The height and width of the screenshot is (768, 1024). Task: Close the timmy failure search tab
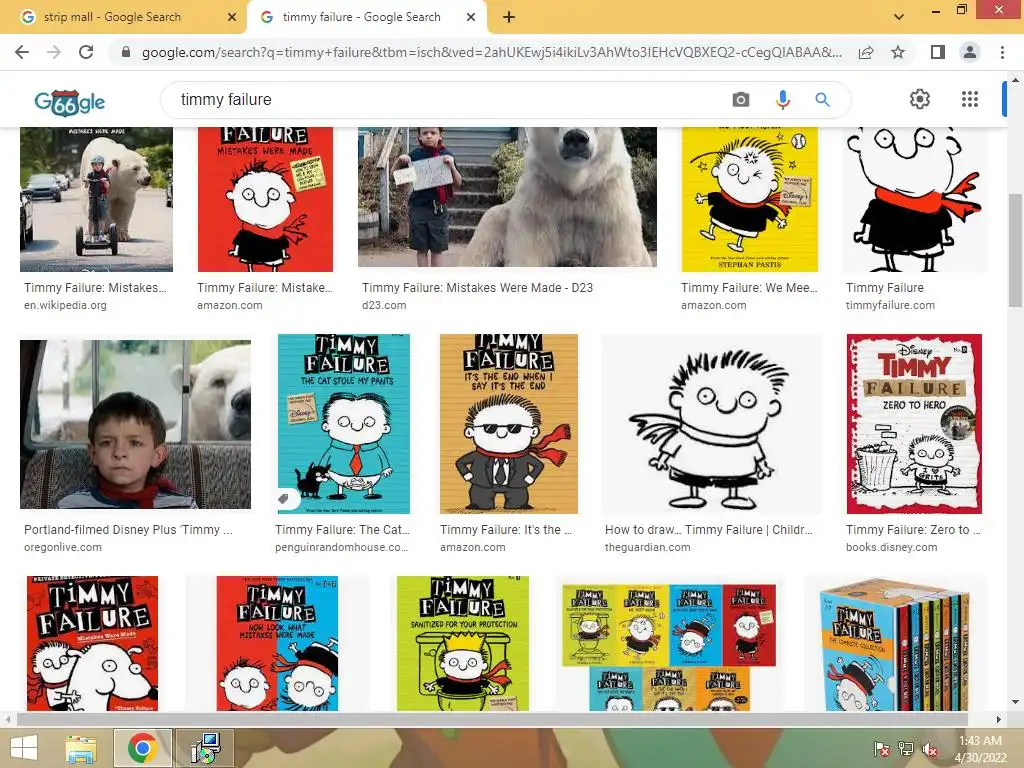(x=471, y=18)
